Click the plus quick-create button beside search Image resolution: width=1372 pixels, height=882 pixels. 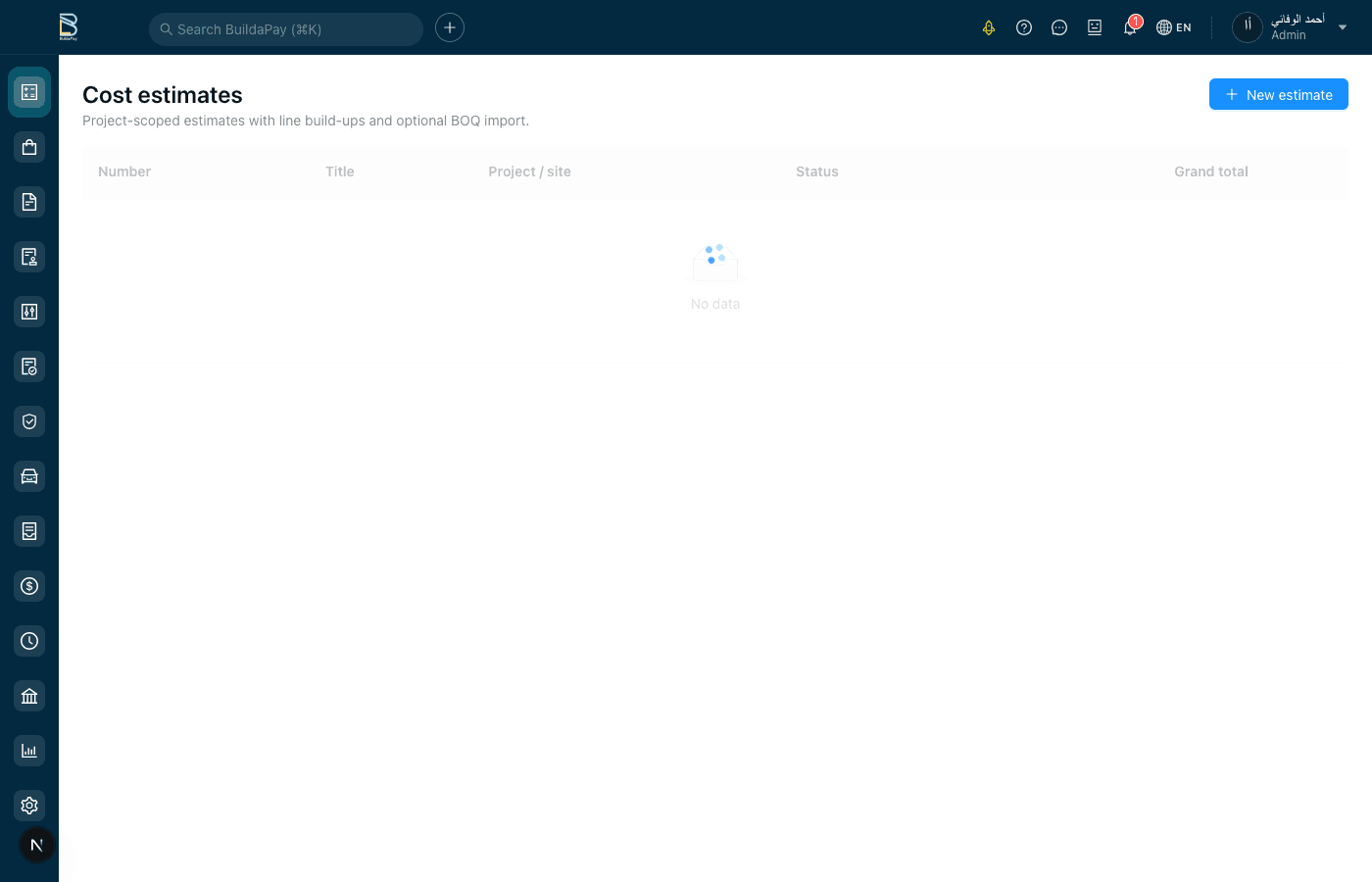tap(450, 27)
